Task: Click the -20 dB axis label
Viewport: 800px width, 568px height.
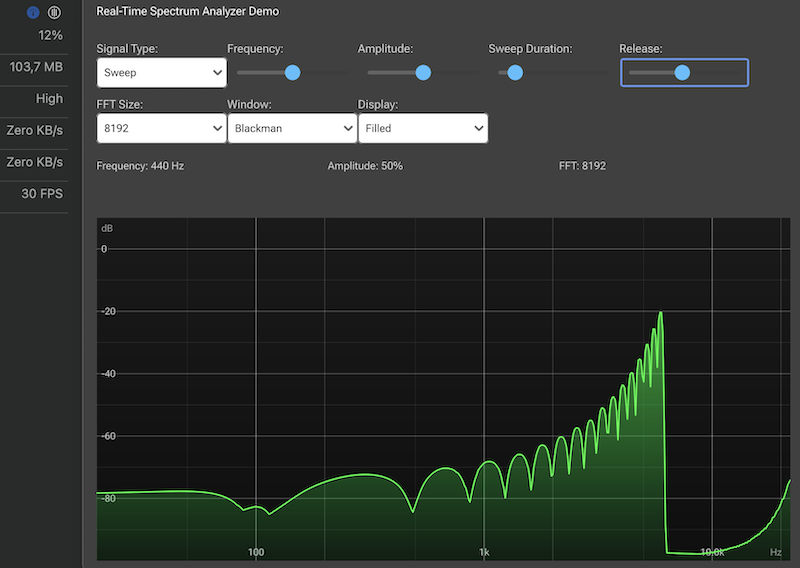Action: 109,311
